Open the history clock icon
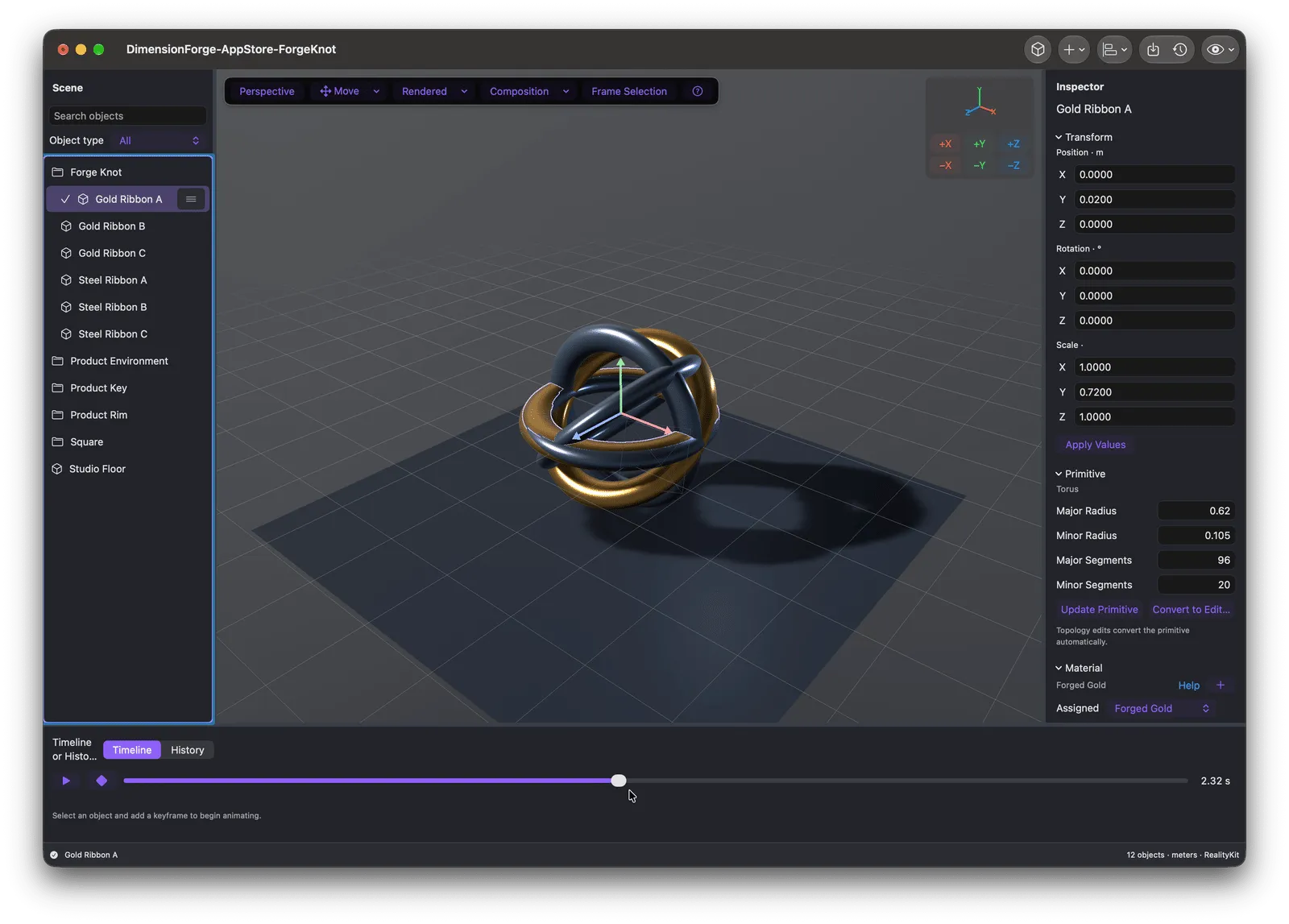 (x=1180, y=49)
